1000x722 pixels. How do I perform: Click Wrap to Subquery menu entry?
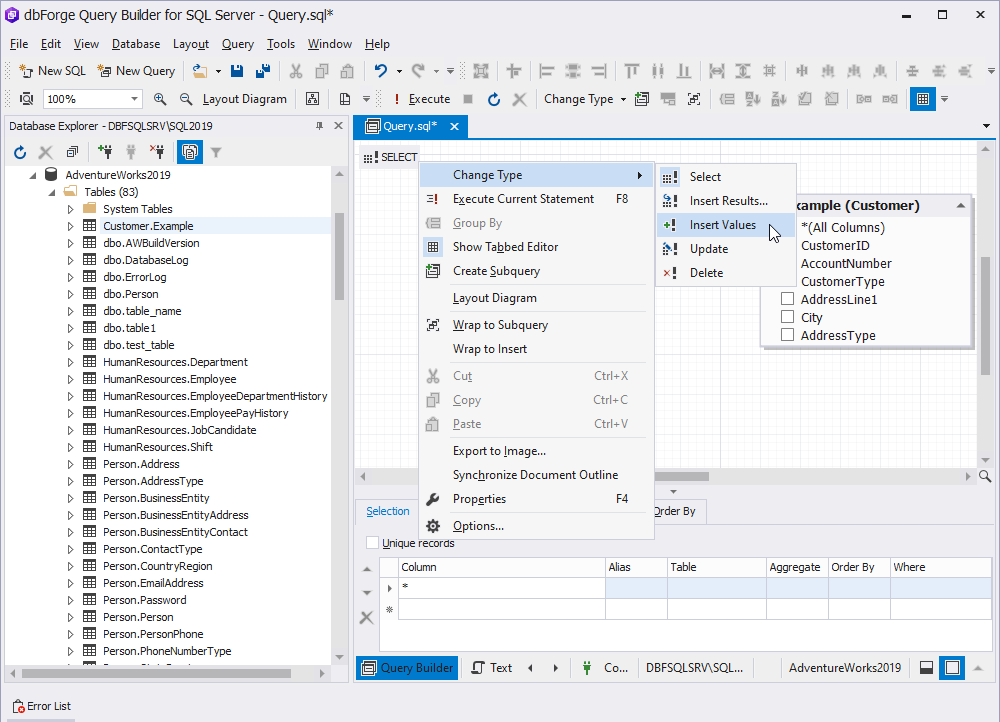point(536,325)
